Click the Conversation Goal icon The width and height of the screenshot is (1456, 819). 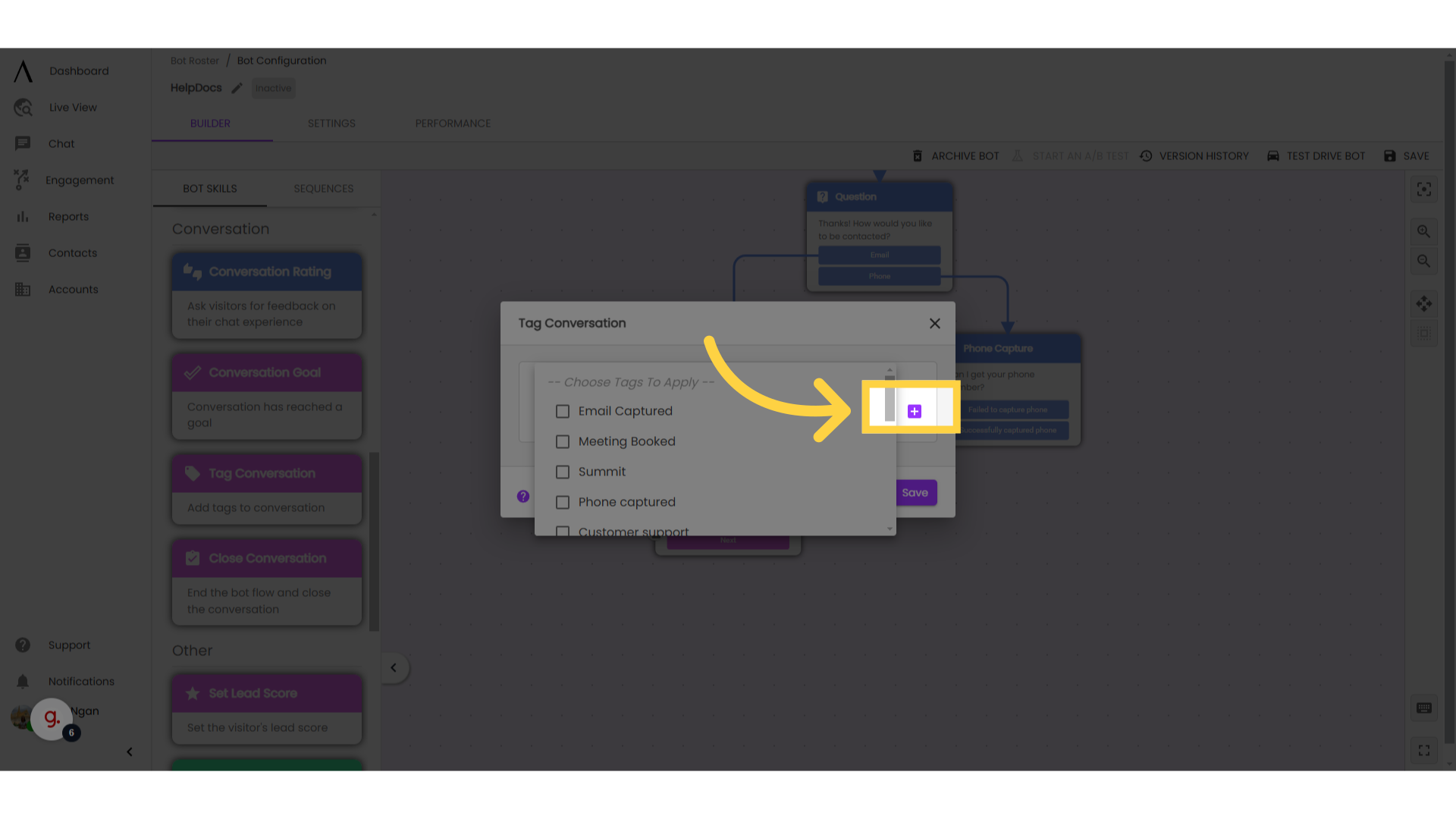[193, 372]
